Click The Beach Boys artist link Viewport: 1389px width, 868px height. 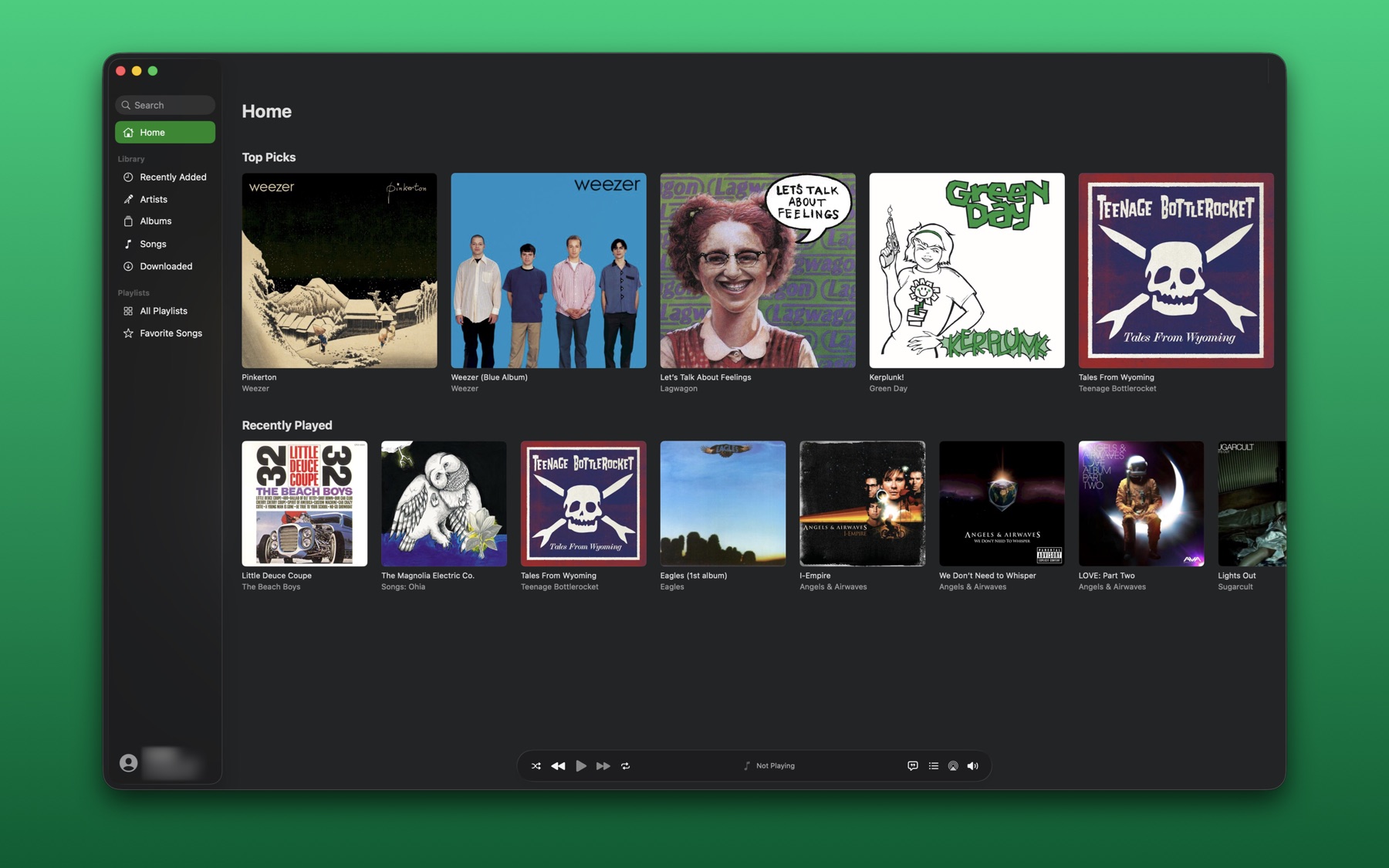271,587
